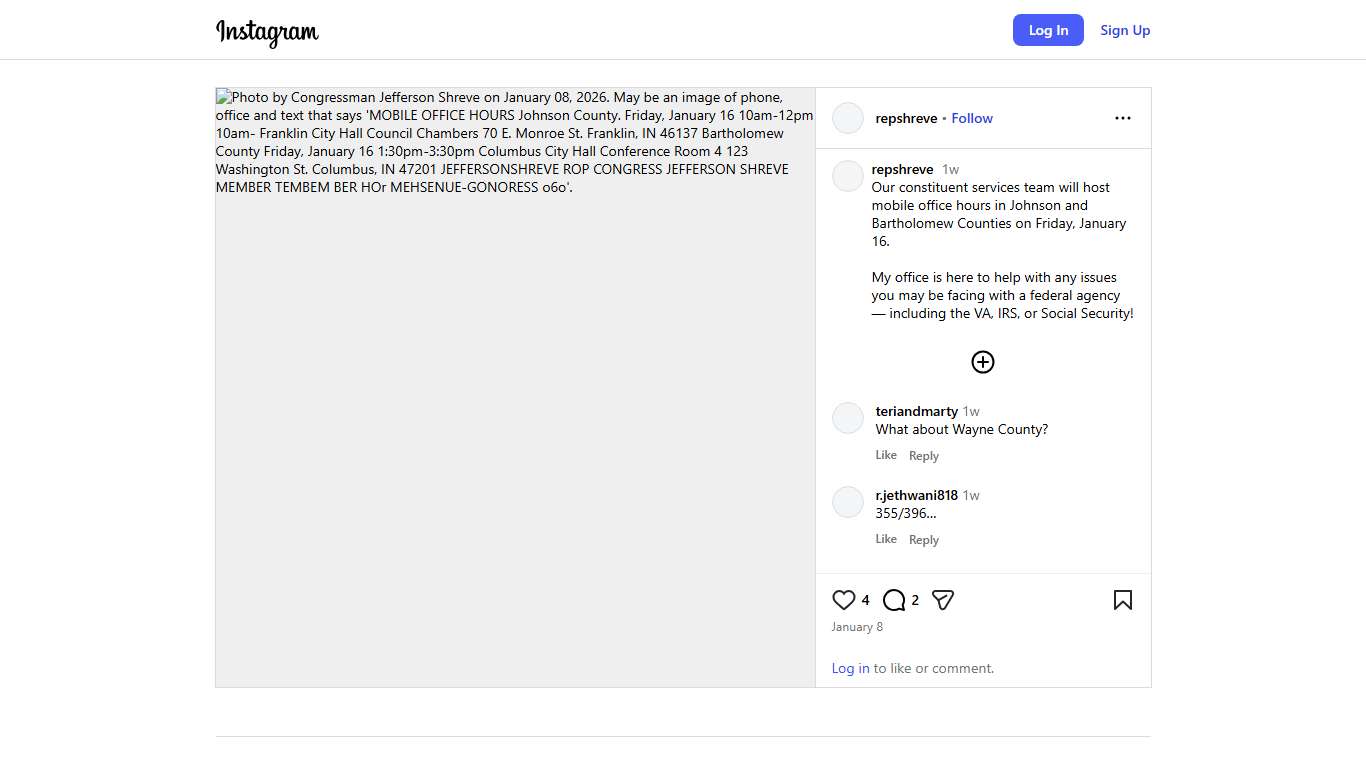The image size is (1366, 768).
Task: Open teriandmarty's profile avatar
Action: 848,418
